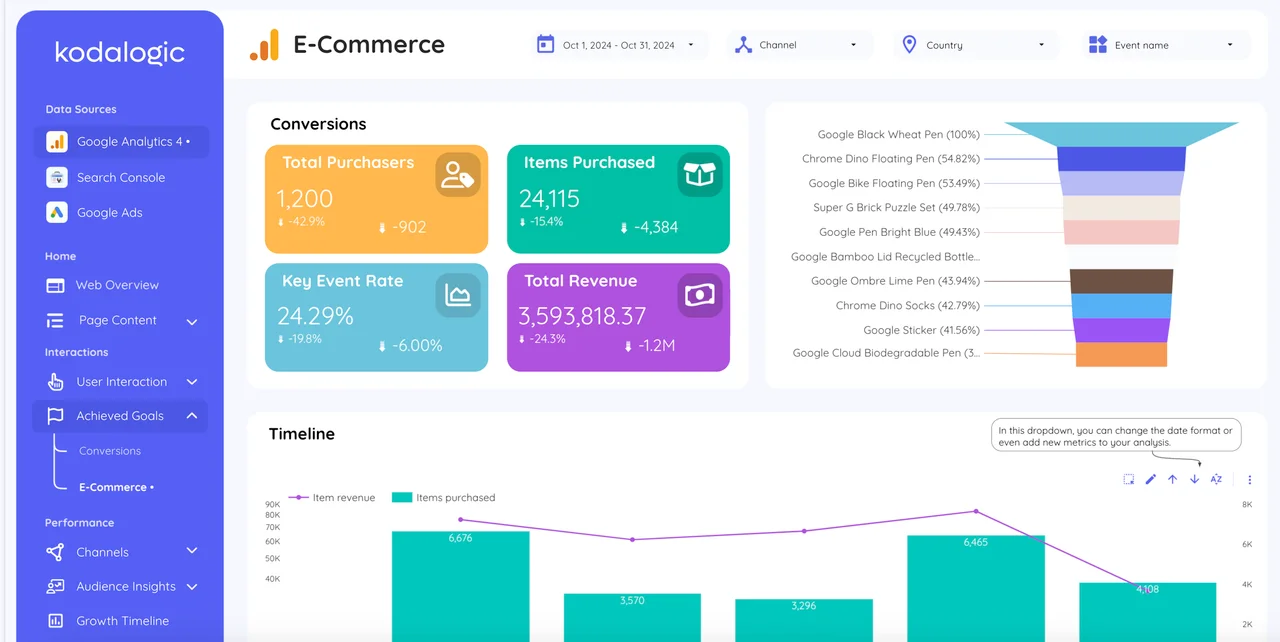Open the Country filter dropdown
1280x642 pixels.
pyautogui.click(x=976, y=45)
